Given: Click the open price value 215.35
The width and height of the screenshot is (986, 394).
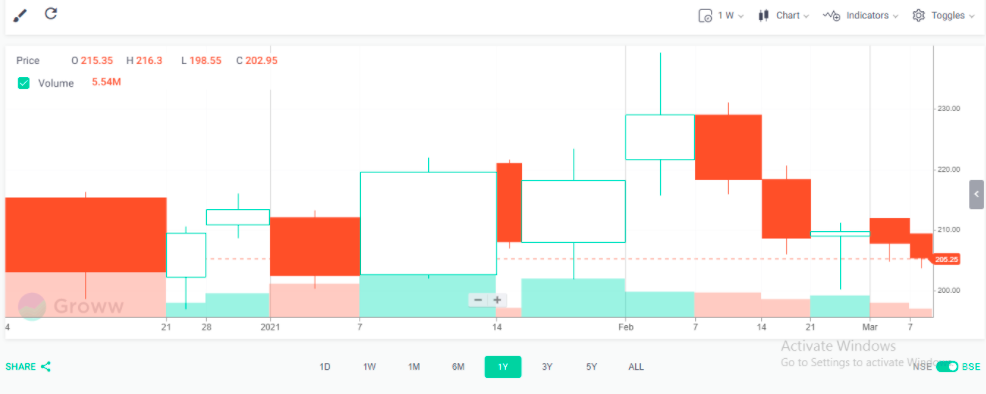Looking at the screenshot, I should coord(96,61).
